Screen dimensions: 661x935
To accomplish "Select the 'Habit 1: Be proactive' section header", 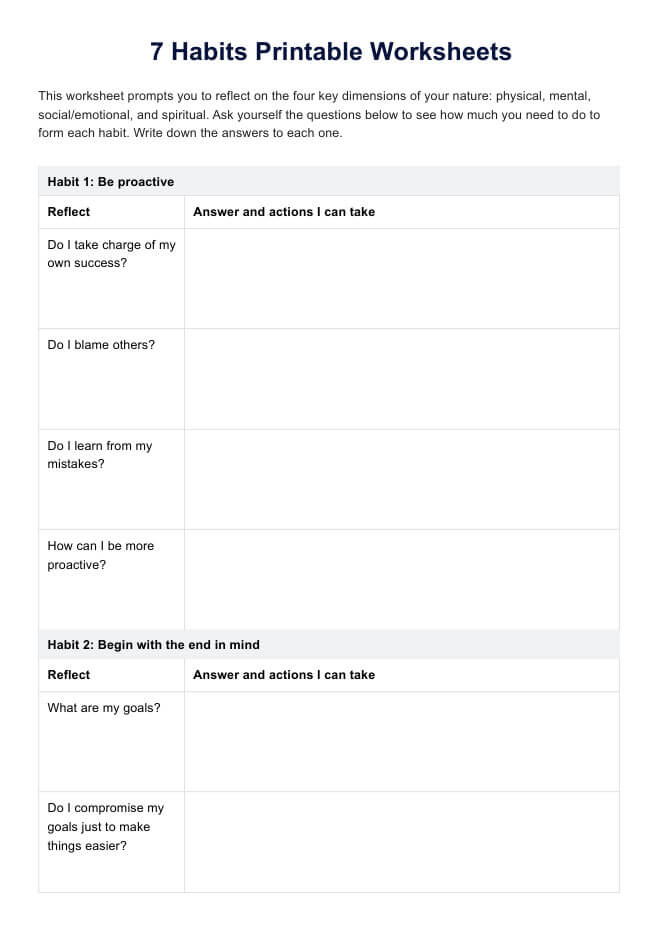I will click(111, 182).
